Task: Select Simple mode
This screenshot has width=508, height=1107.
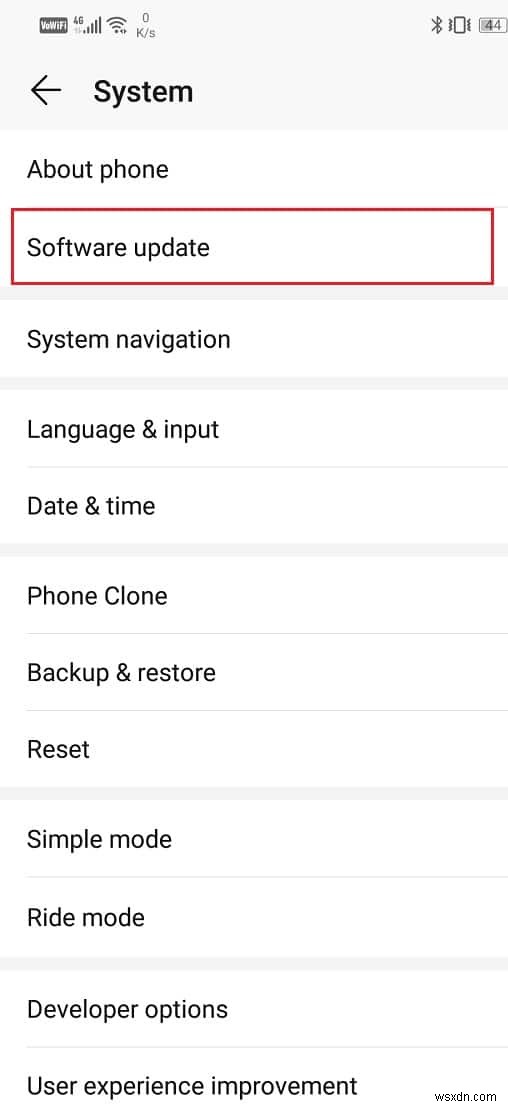Action: 254,839
